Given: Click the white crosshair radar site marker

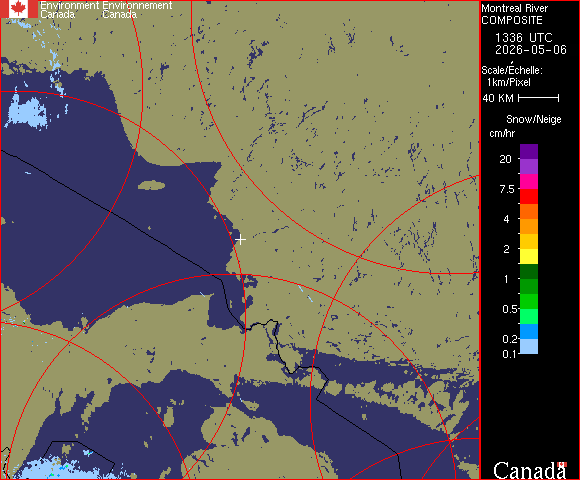Looking at the screenshot, I should [240, 240].
